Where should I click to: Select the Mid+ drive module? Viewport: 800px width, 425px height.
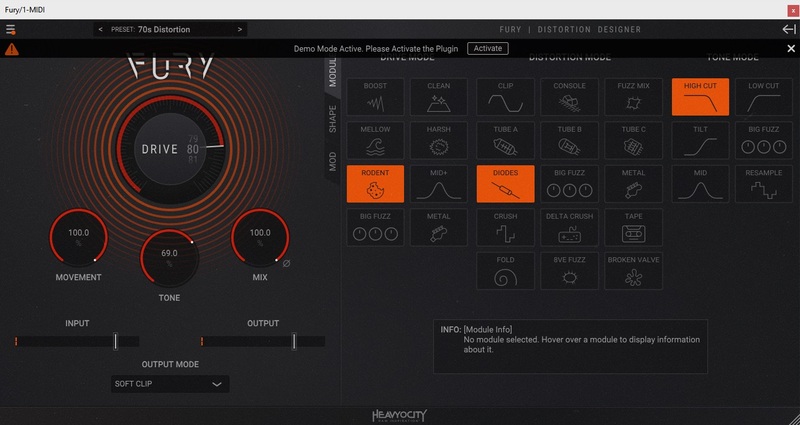pyautogui.click(x=439, y=184)
